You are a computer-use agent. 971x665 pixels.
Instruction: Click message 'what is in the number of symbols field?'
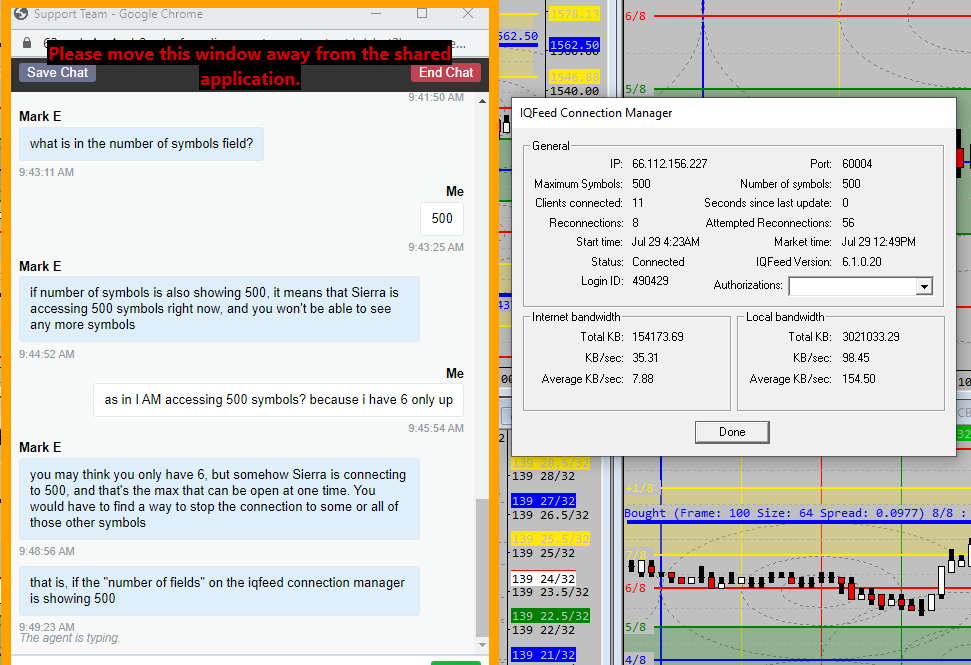(141, 144)
